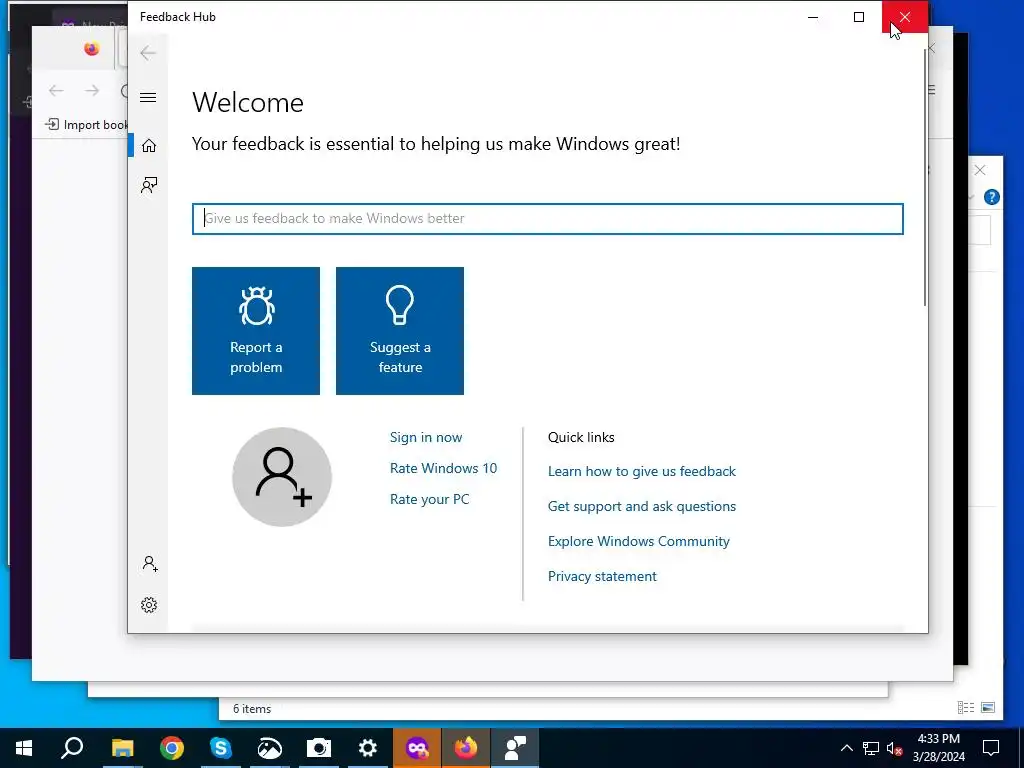Click the Feedback Hub vertical scrollbar
This screenshot has height=768, width=1024.
pyautogui.click(x=925, y=176)
